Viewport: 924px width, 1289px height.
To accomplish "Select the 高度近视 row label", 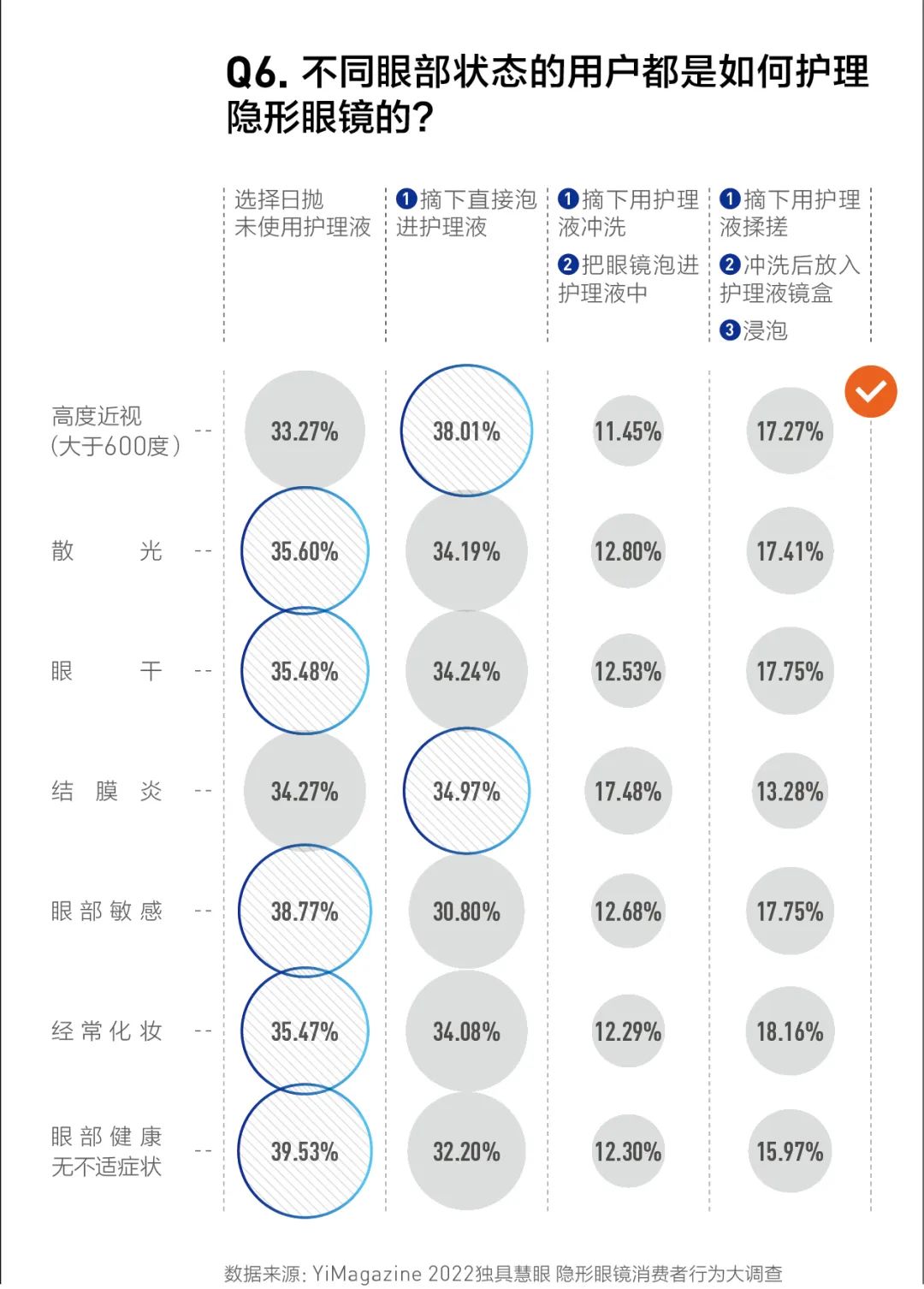I will point(115,431).
